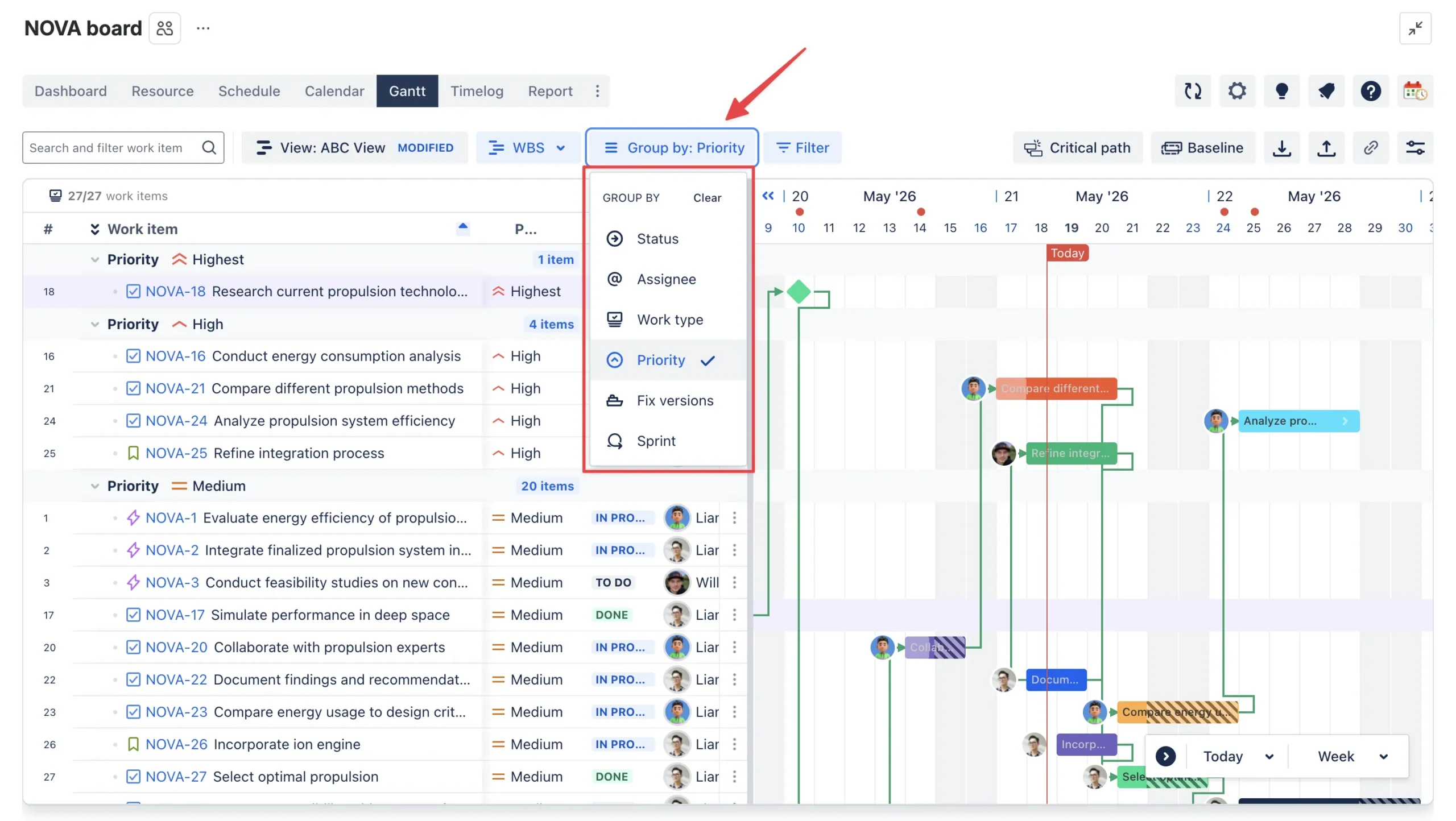The height and width of the screenshot is (821, 1456).
Task: Click the rocket announcements icon
Action: (1326, 91)
